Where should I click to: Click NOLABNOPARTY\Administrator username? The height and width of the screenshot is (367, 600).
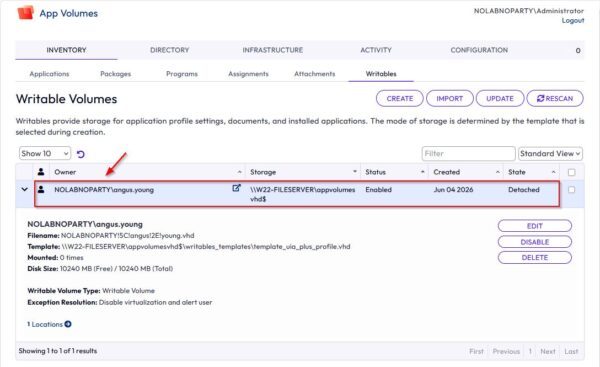tap(529, 11)
